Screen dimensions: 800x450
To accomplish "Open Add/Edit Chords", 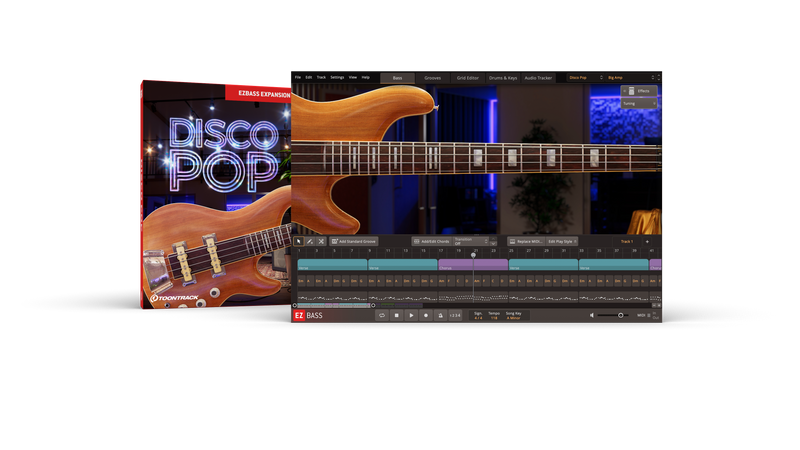I will point(431,241).
